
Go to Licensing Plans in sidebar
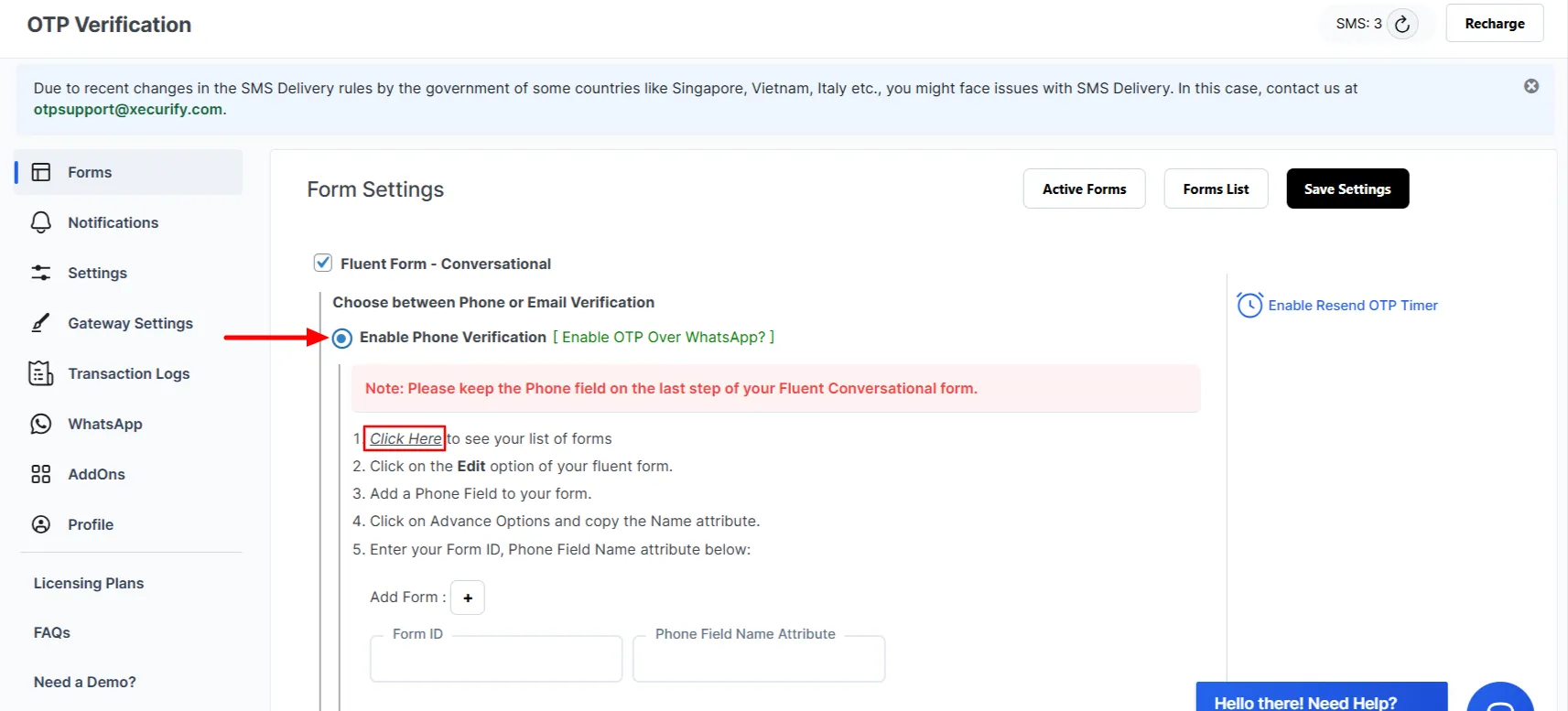(89, 583)
